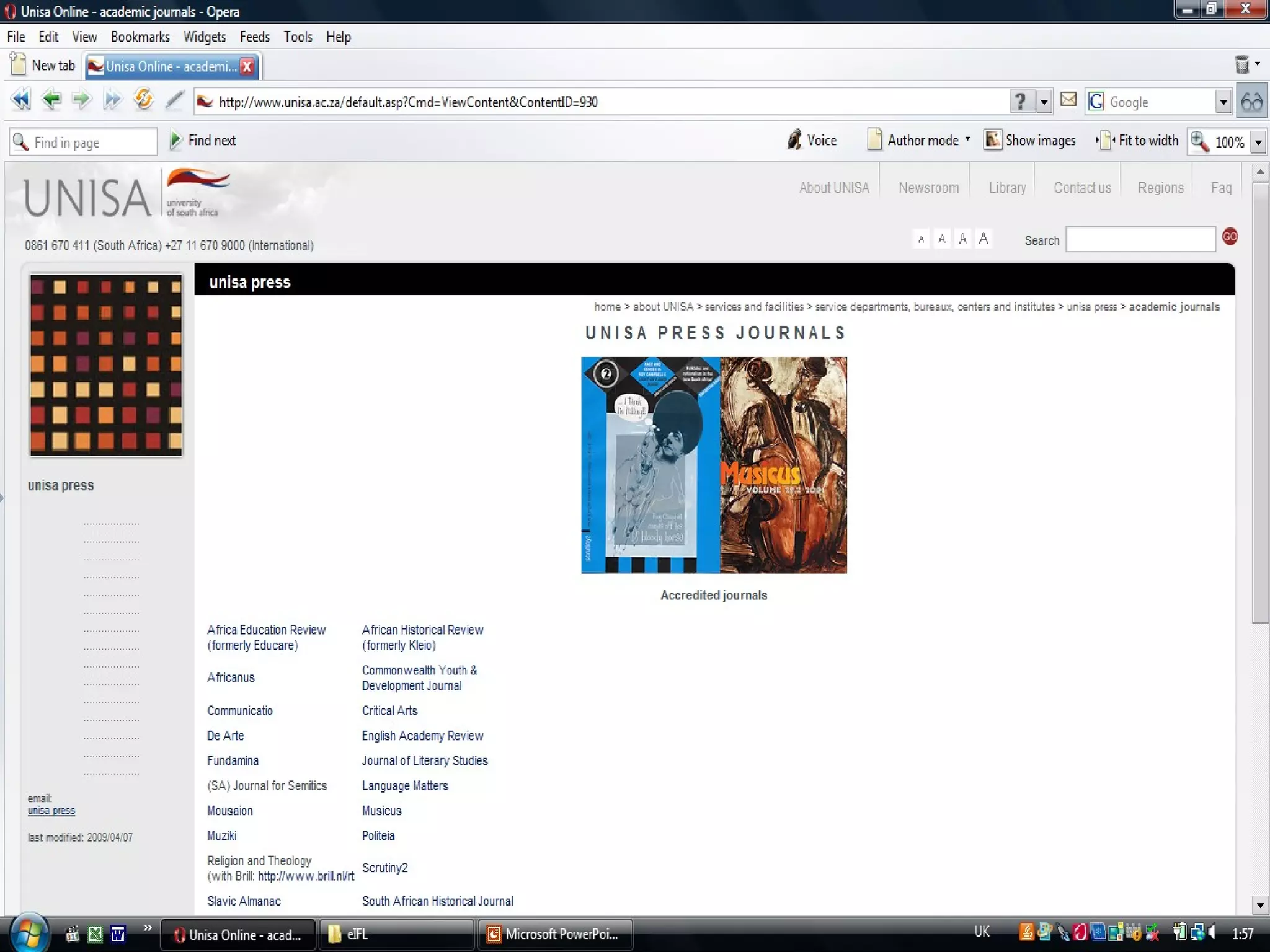Go back with green Back arrow

pos(51,100)
